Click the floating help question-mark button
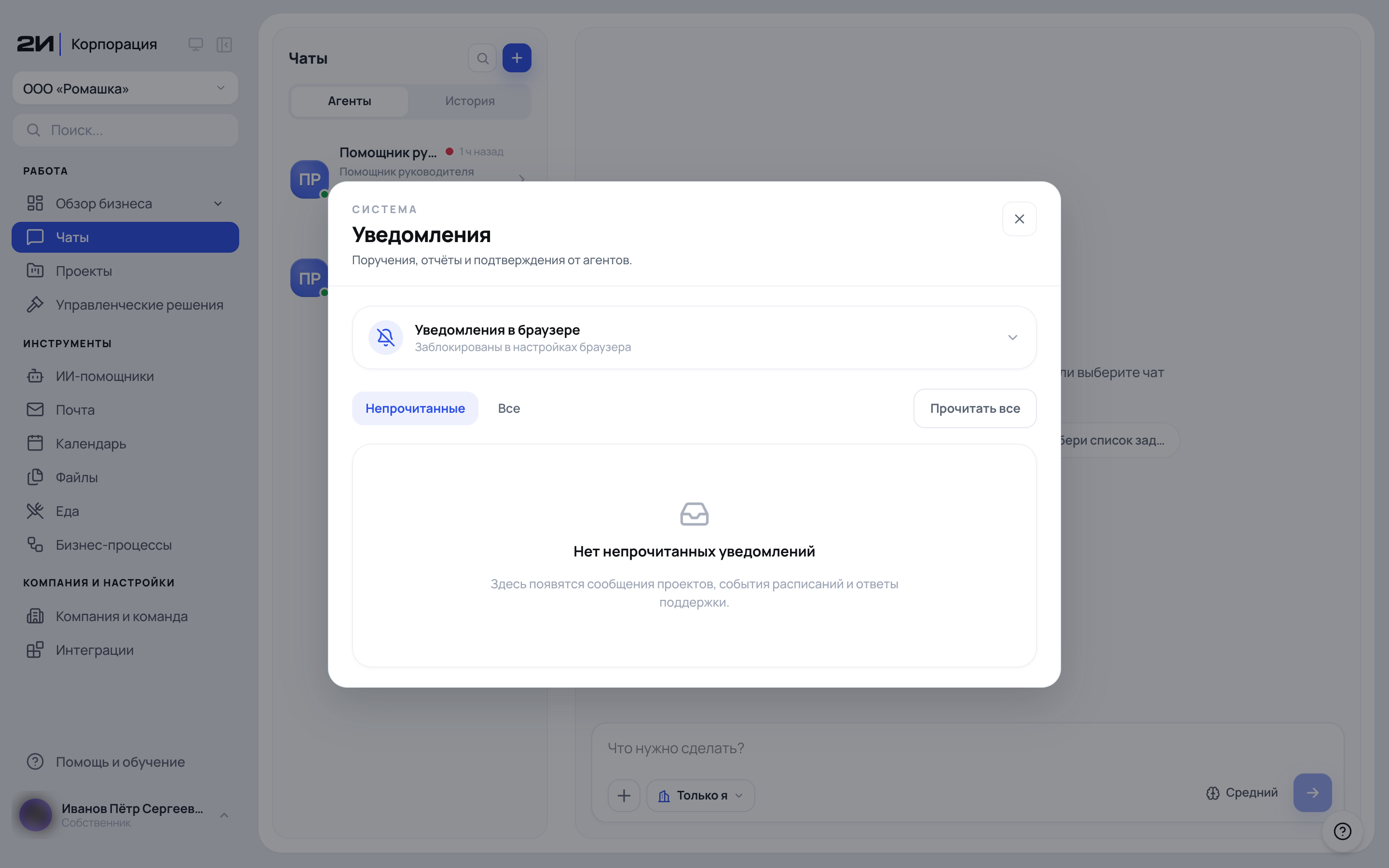 1343,831
